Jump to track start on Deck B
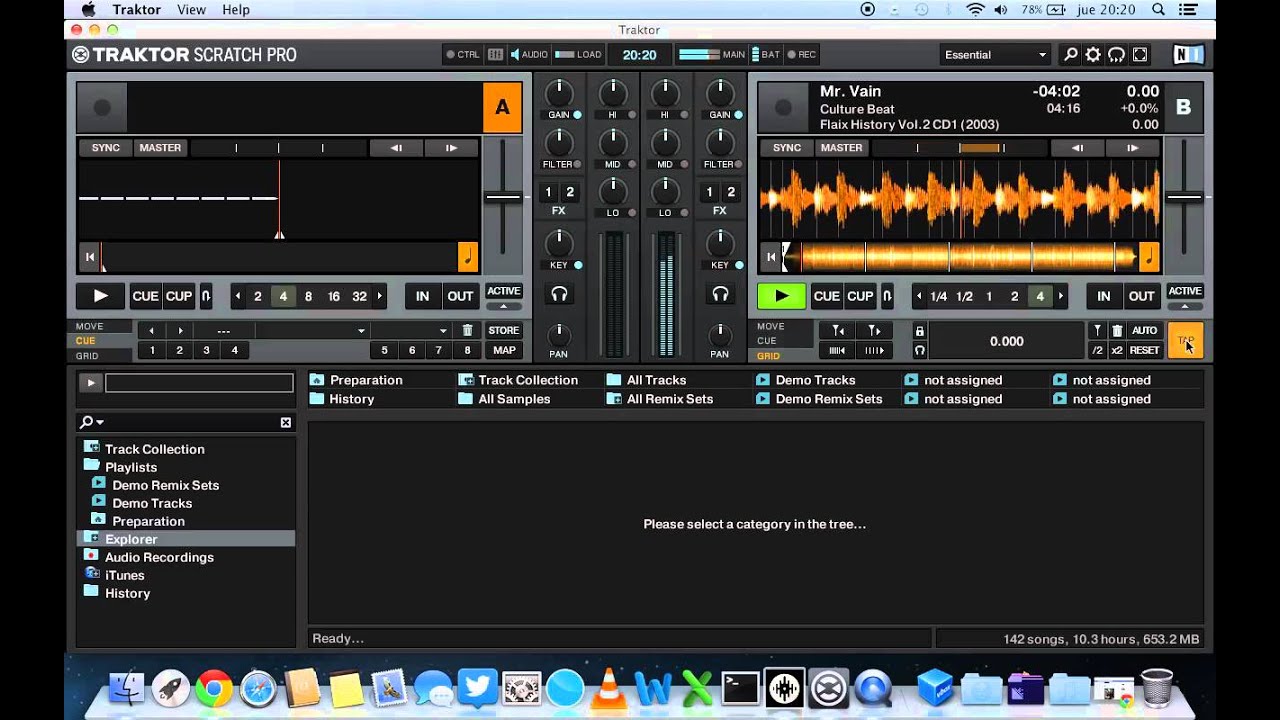1280x720 pixels. pyautogui.click(x=771, y=257)
